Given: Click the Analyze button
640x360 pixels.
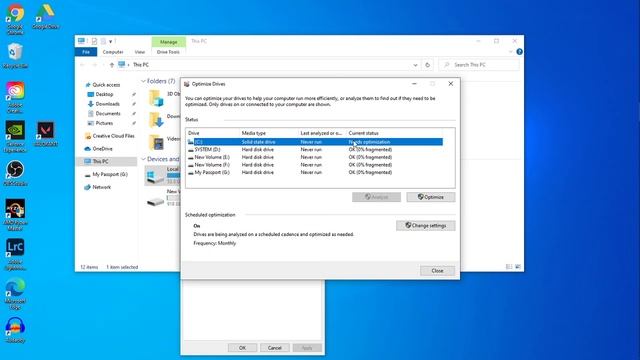Looking at the screenshot, I should point(376,197).
